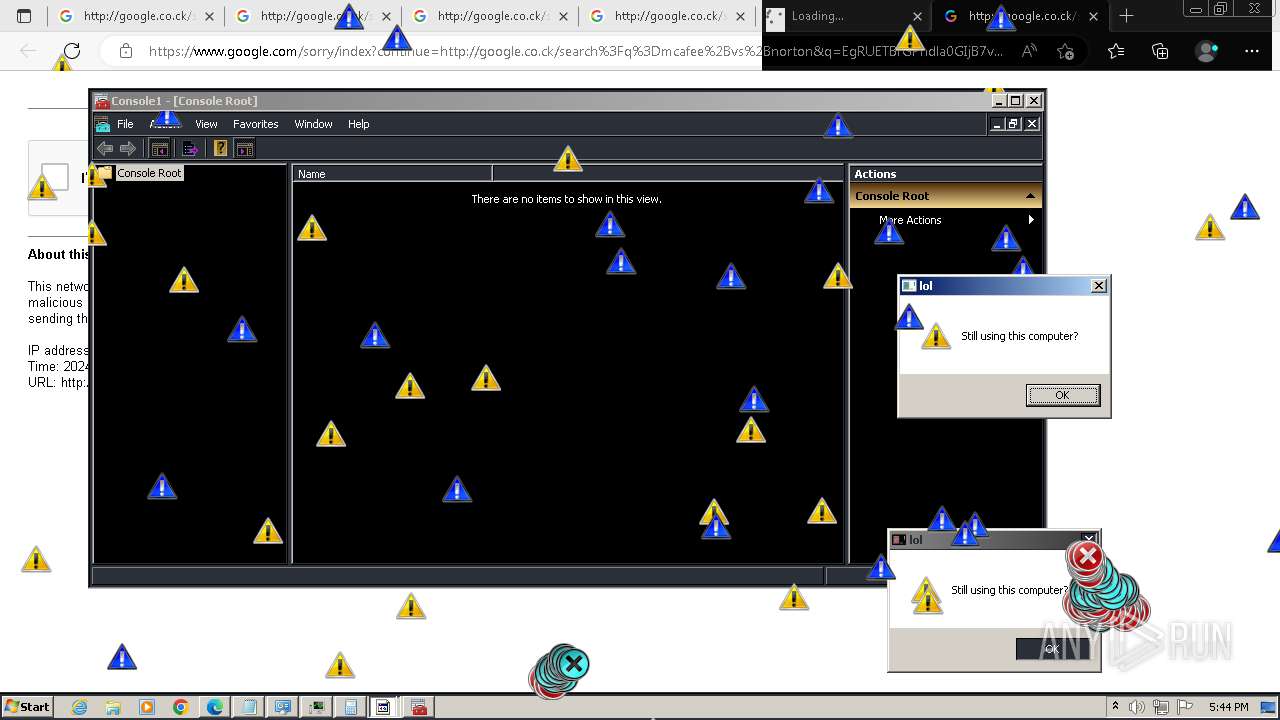The image size is (1280, 720).
Task: Open the Window menu in Console1
Action: point(313,124)
